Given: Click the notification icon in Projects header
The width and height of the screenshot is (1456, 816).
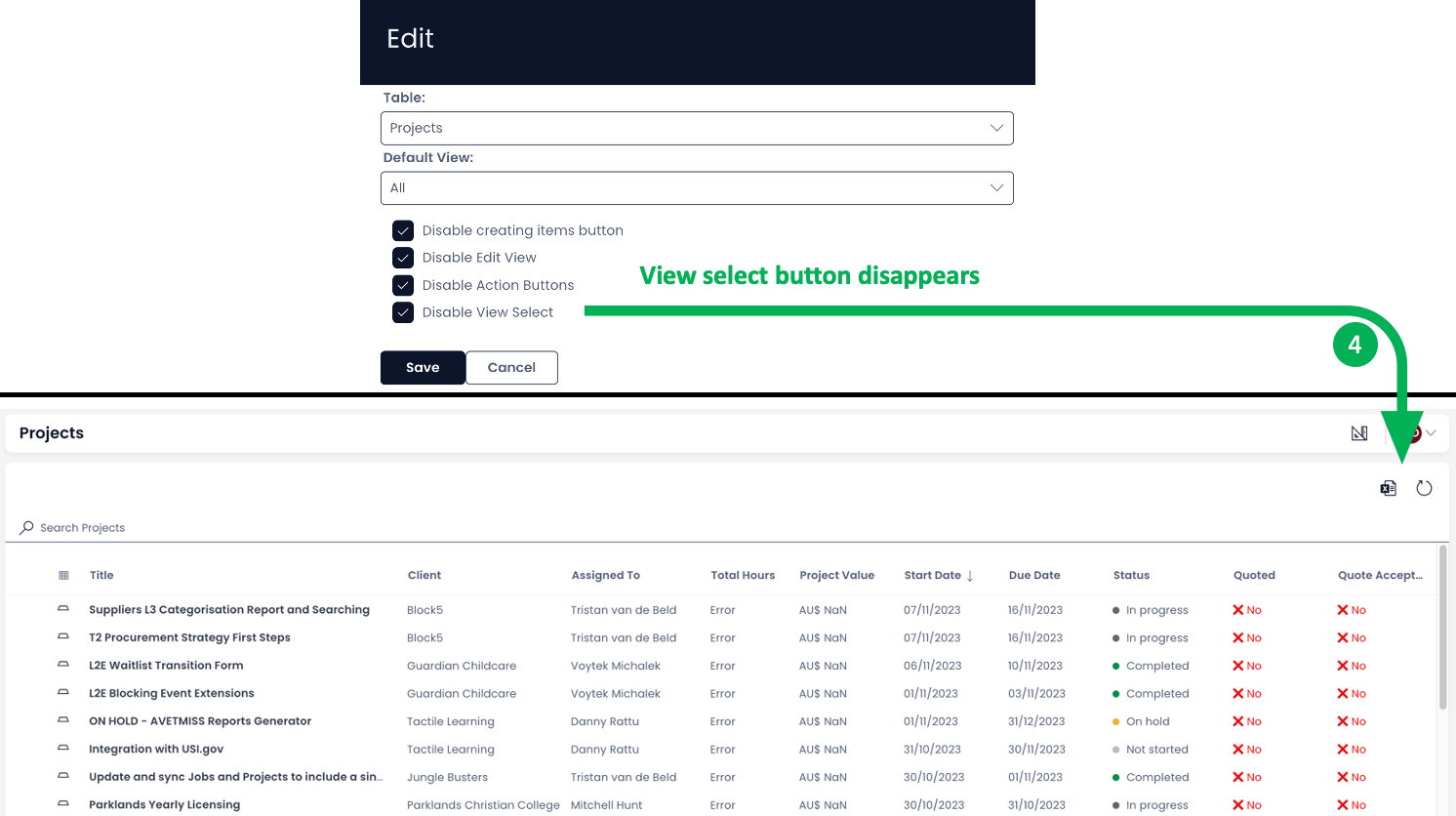Looking at the screenshot, I should click(x=1359, y=433).
